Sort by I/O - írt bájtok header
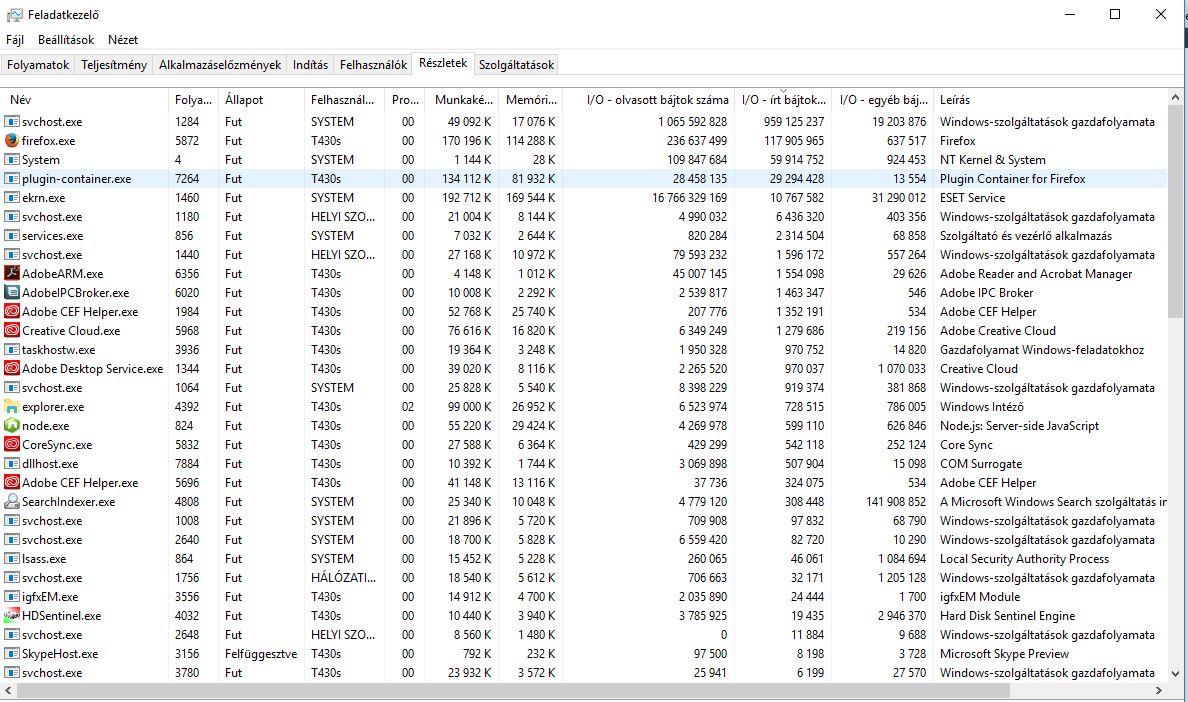Screen dimensions: 1188x702 783,100
